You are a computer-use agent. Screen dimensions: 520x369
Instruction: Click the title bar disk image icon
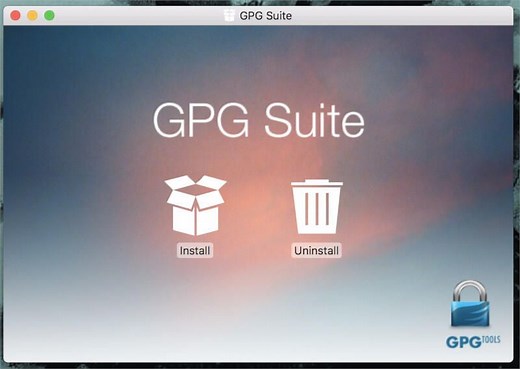pyautogui.click(x=229, y=15)
